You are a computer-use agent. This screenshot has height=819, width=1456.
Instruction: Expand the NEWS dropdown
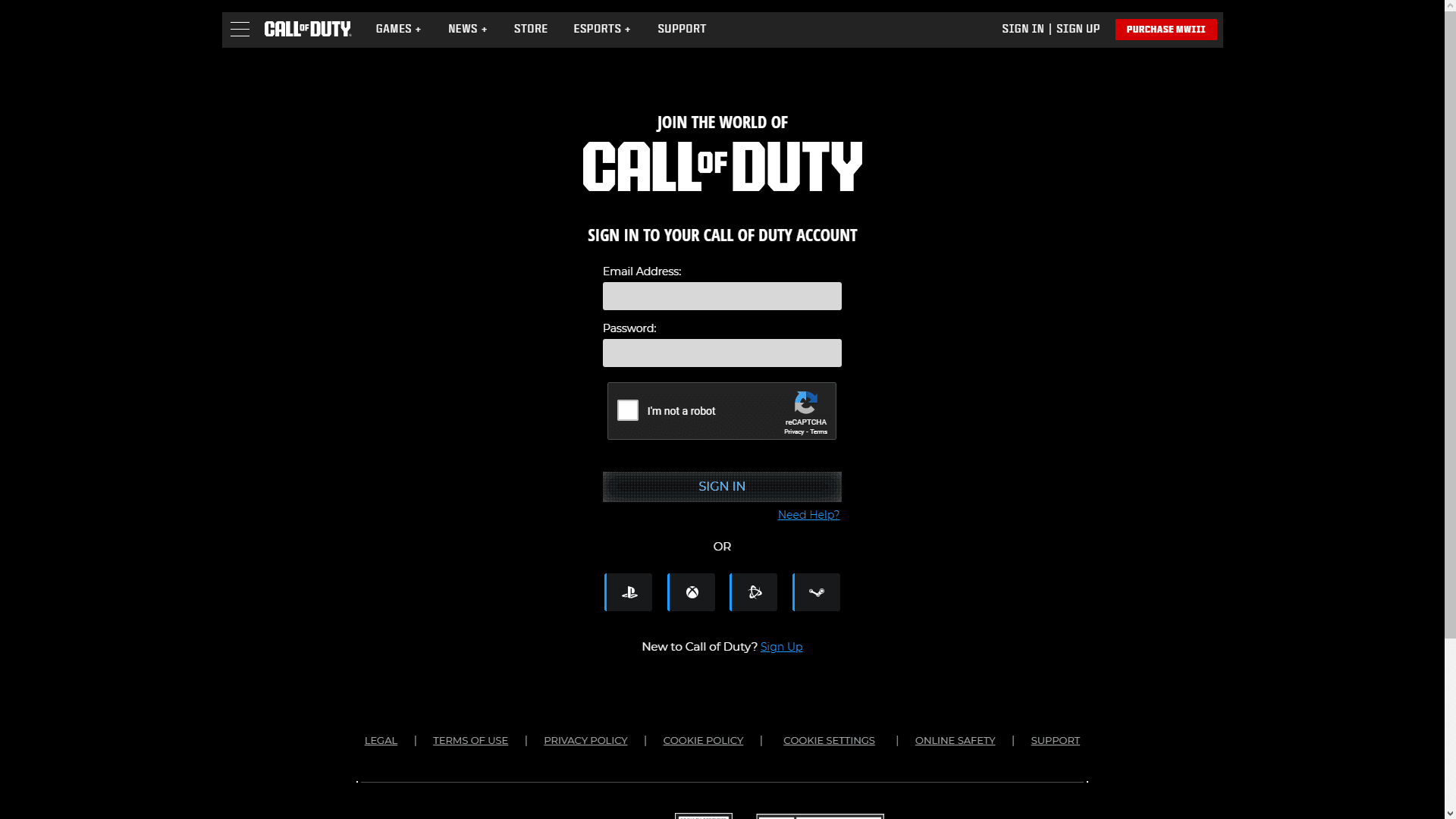coord(467,29)
